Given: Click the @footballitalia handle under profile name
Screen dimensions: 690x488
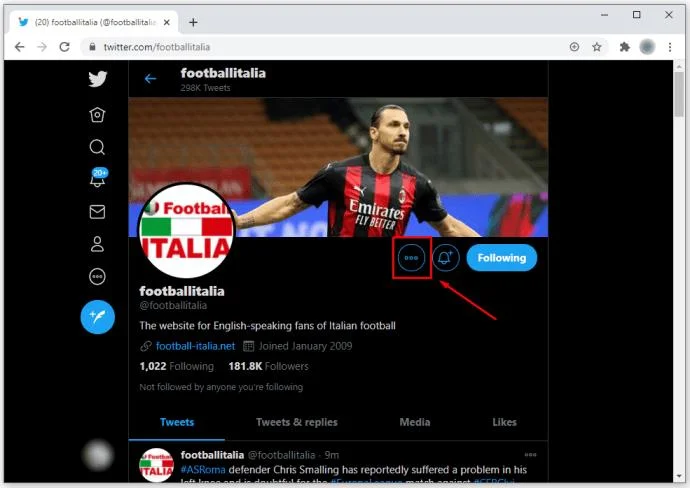Looking at the screenshot, I should [x=173, y=305].
